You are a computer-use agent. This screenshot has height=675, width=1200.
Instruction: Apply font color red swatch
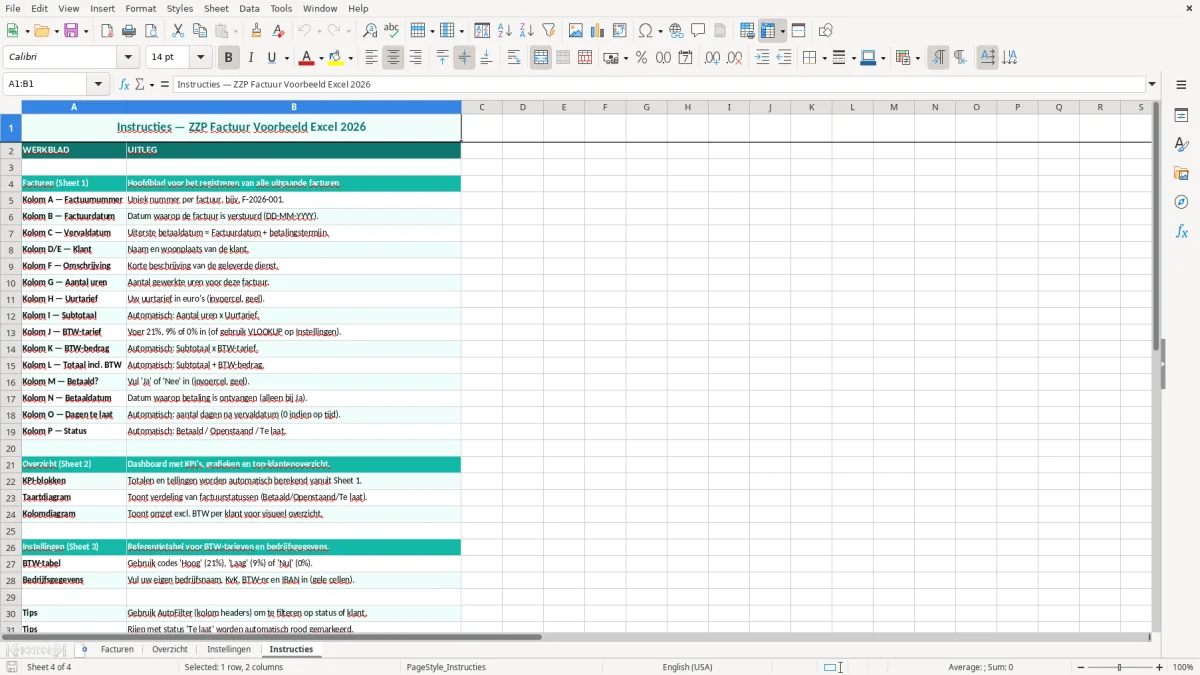pos(307,58)
